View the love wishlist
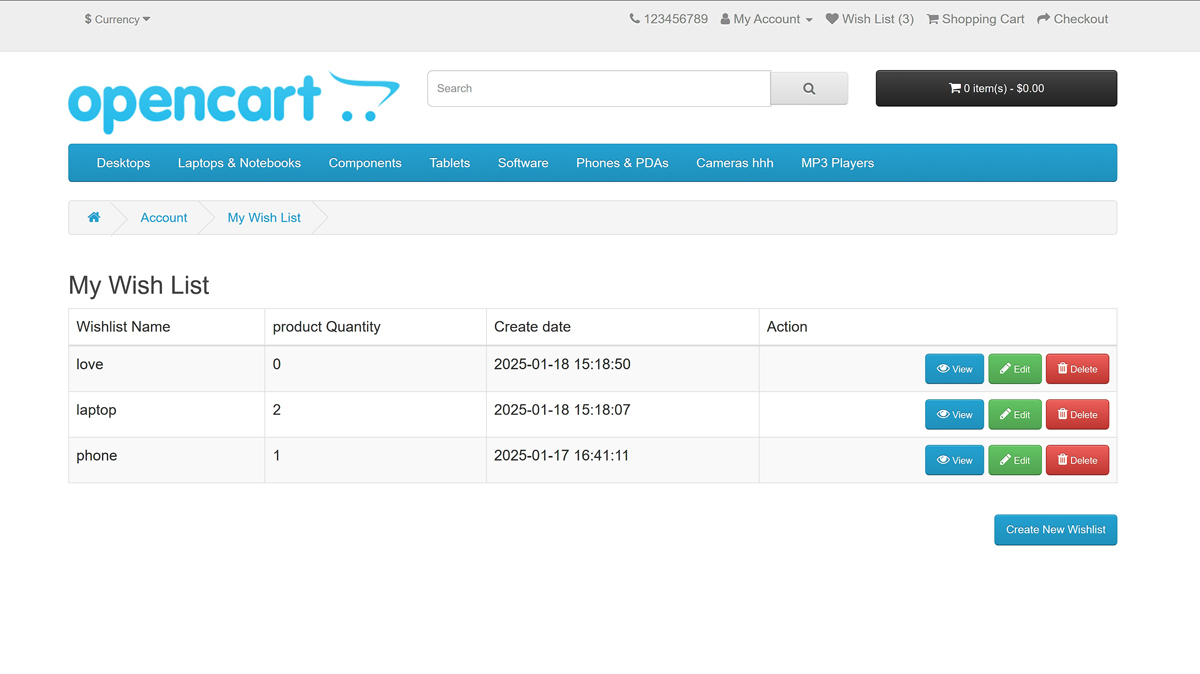Viewport: 1200px width, 674px height. click(954, 369)
